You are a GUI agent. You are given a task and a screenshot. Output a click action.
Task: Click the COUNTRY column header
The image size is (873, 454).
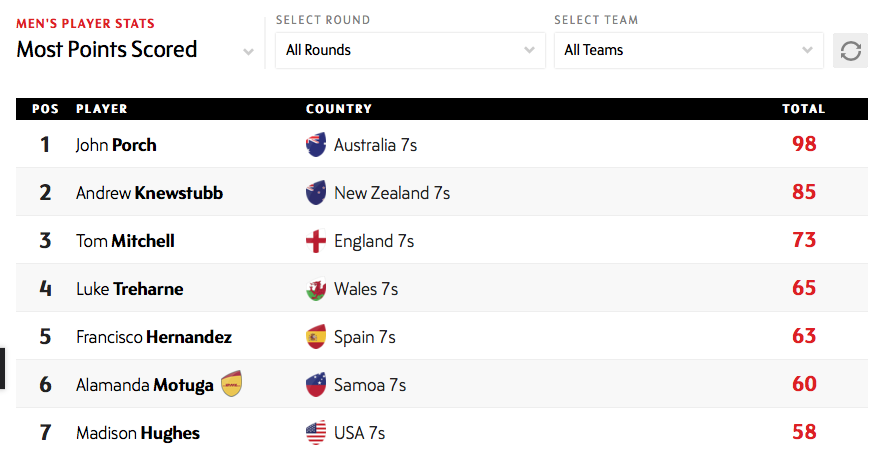(338, 109)
